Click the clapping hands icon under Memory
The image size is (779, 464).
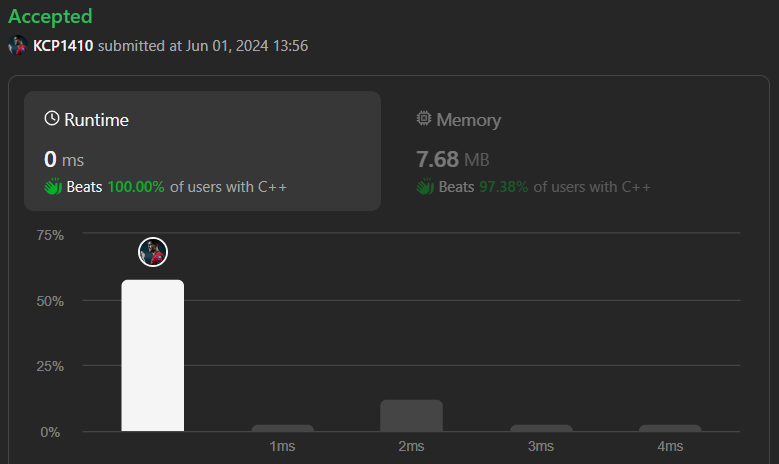425,187
